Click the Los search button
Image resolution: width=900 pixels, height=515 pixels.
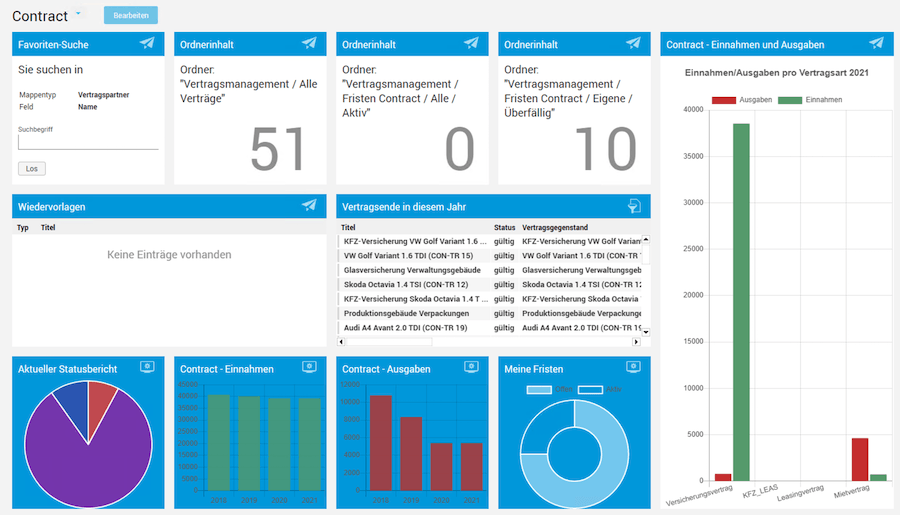[x=32, y=169]
